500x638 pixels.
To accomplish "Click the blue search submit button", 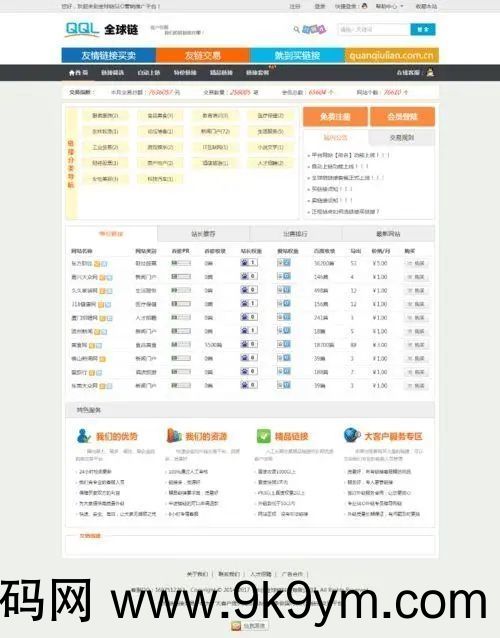I will [423, 29].
